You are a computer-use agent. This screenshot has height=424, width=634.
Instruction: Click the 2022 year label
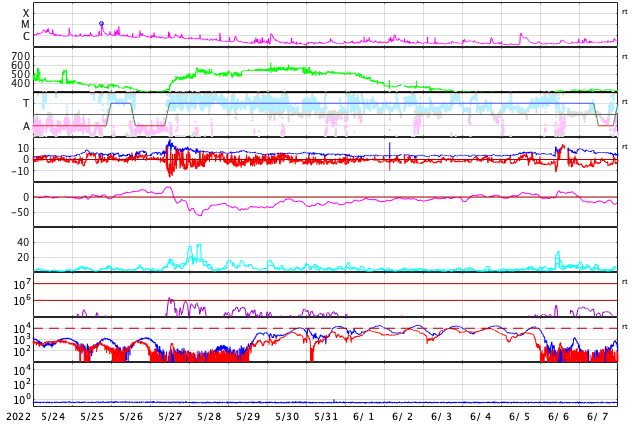(x=17, y=416)
